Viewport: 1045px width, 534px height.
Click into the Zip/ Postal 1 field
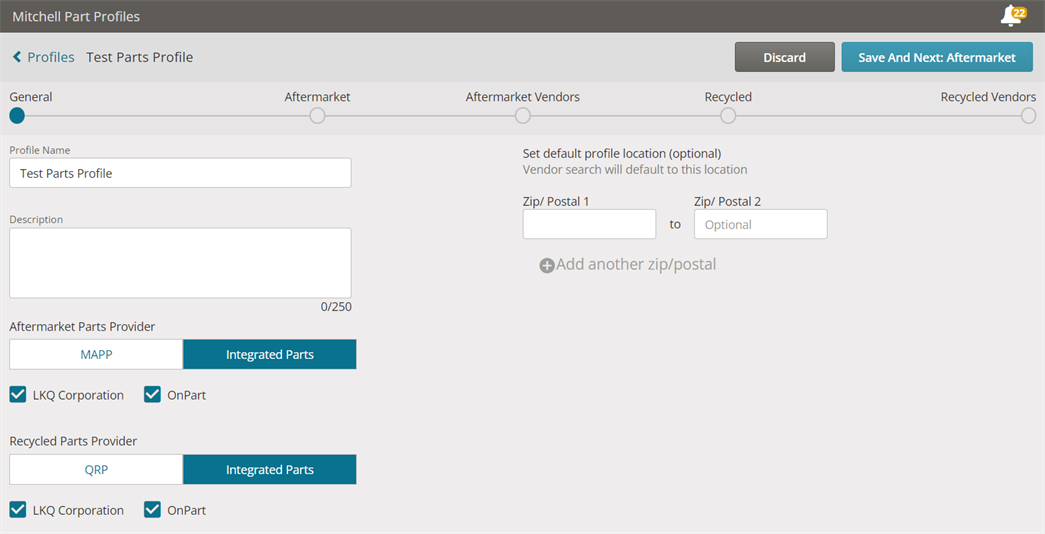[x=589, y=224]
